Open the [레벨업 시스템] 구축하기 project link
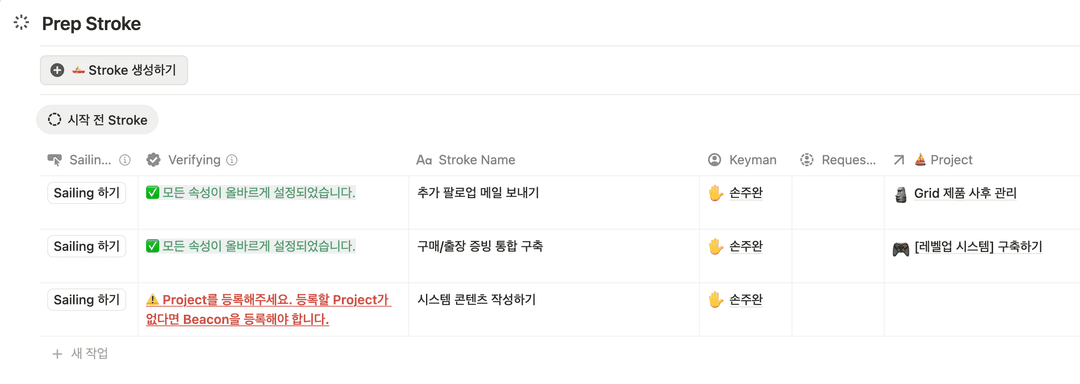 pyautogui.click(x=967, y=247)
